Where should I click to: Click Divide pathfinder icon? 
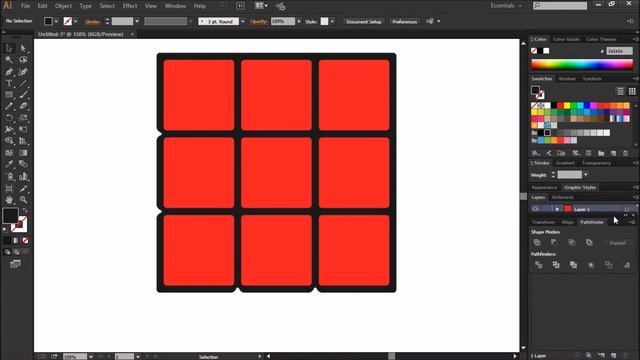(x=538, y=265)
